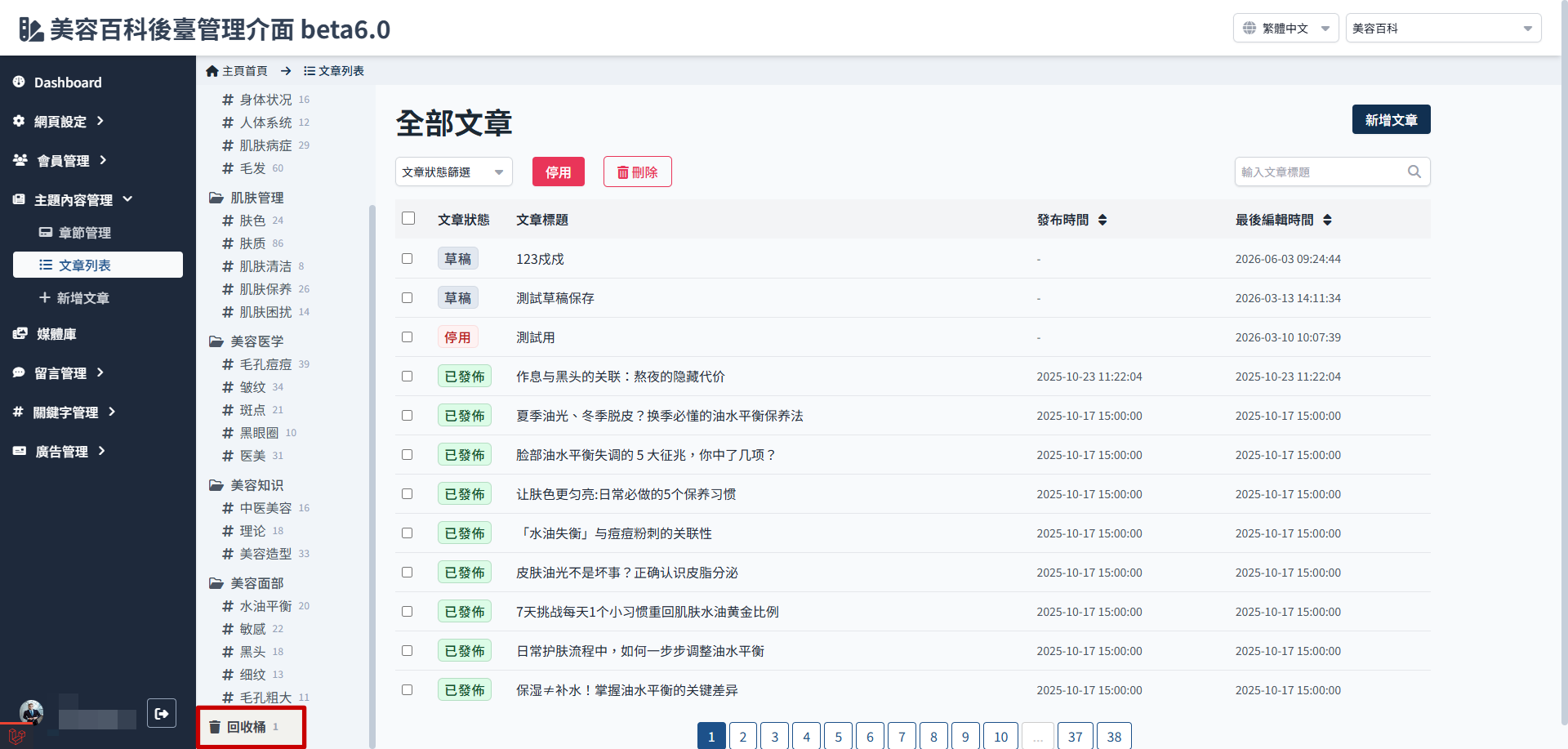Select the 黑眼圈 tag in category list
1568x749 pixels.
pyautogui.click(x=259, y=433)
